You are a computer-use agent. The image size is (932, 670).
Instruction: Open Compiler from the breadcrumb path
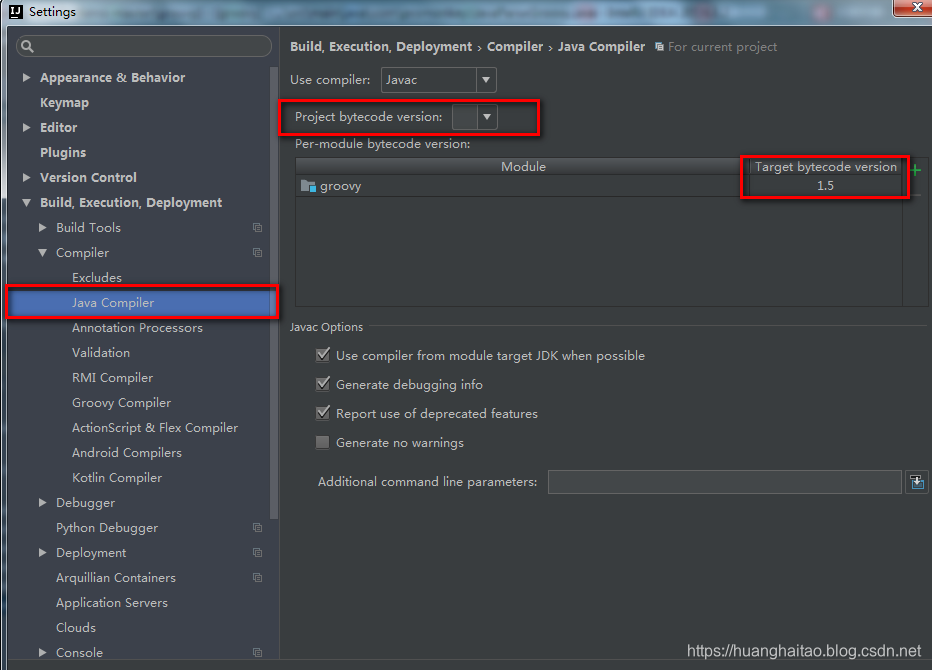click(515, 46)
